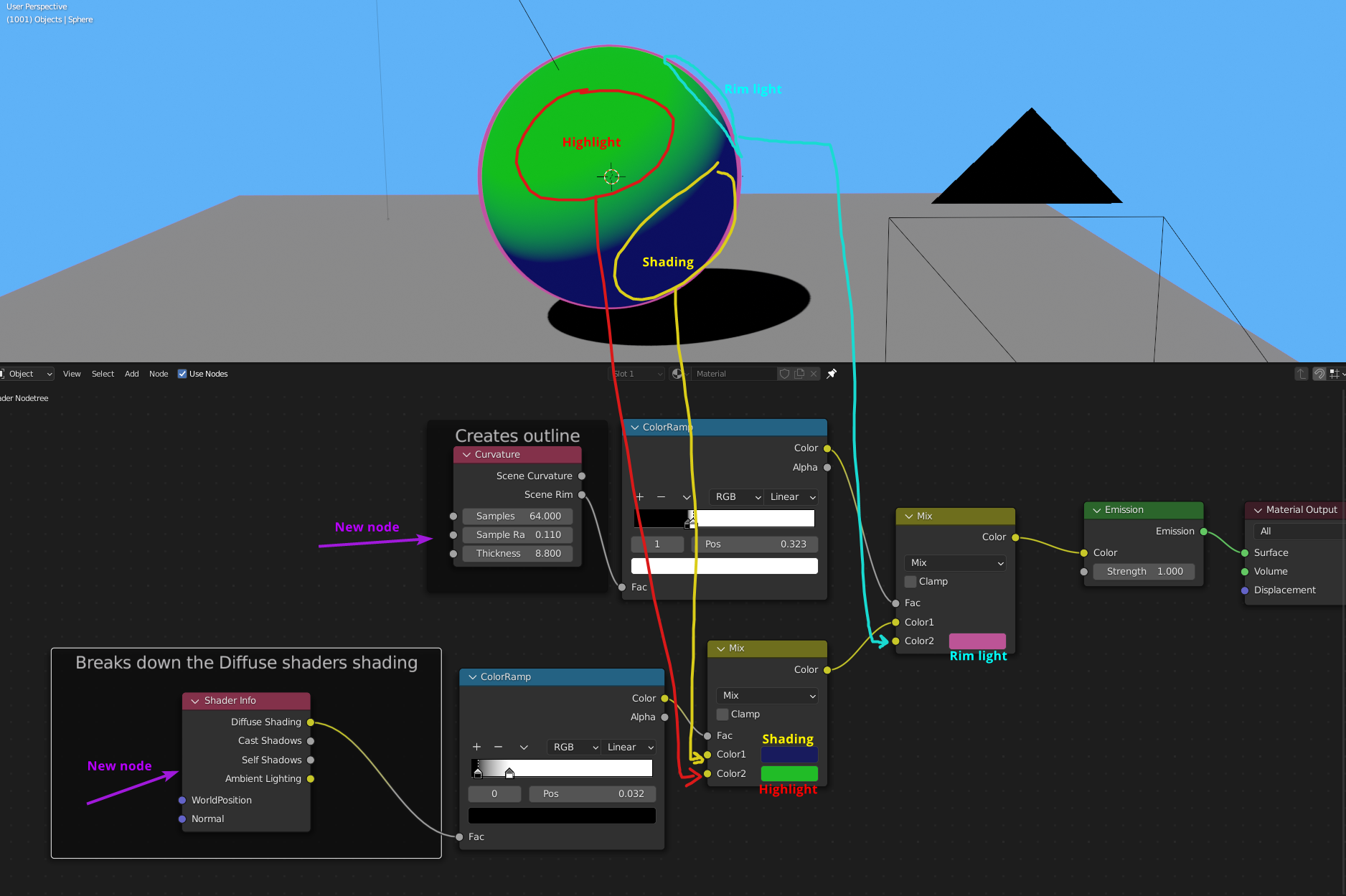Image resolution: width=1346 pixels, height=896 pixels.
Task: Open the Node menu
Action: [158, 374]
